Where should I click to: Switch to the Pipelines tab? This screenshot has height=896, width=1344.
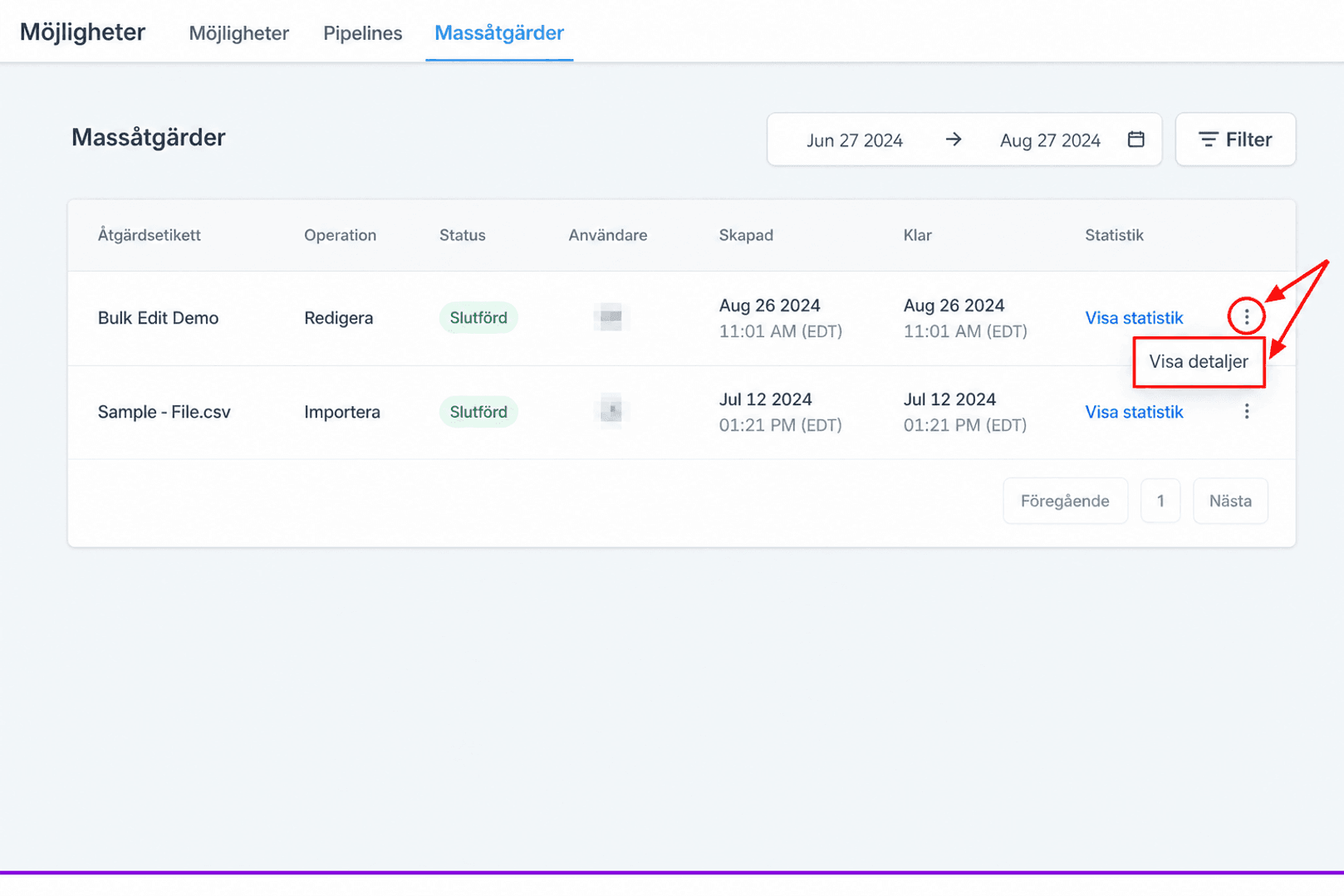[362, 33]
